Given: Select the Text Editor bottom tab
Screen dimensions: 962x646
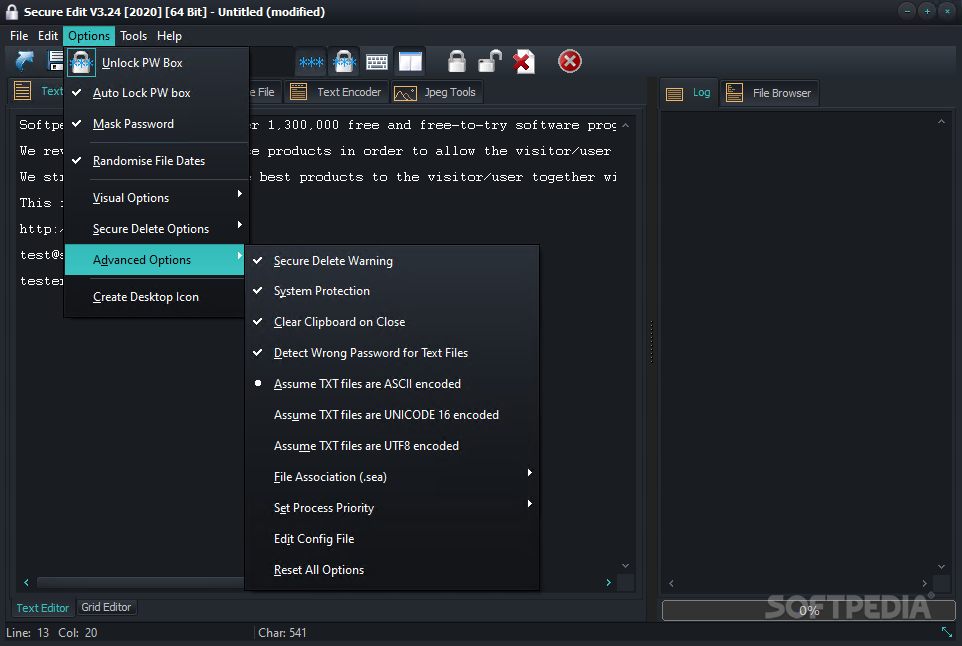Looking at the screenshot, I should 43,607.
